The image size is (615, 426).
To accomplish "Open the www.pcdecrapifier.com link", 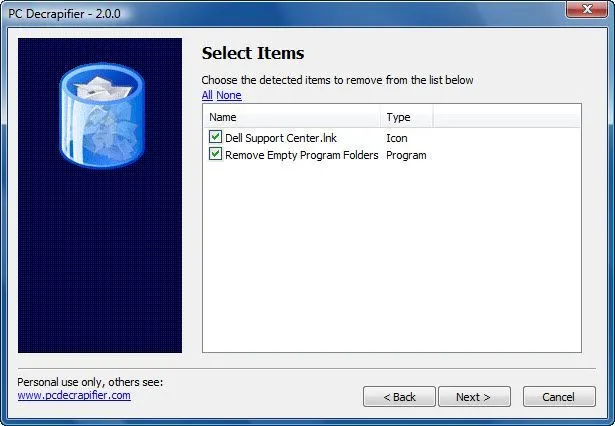I will click(x=74, y=395).
